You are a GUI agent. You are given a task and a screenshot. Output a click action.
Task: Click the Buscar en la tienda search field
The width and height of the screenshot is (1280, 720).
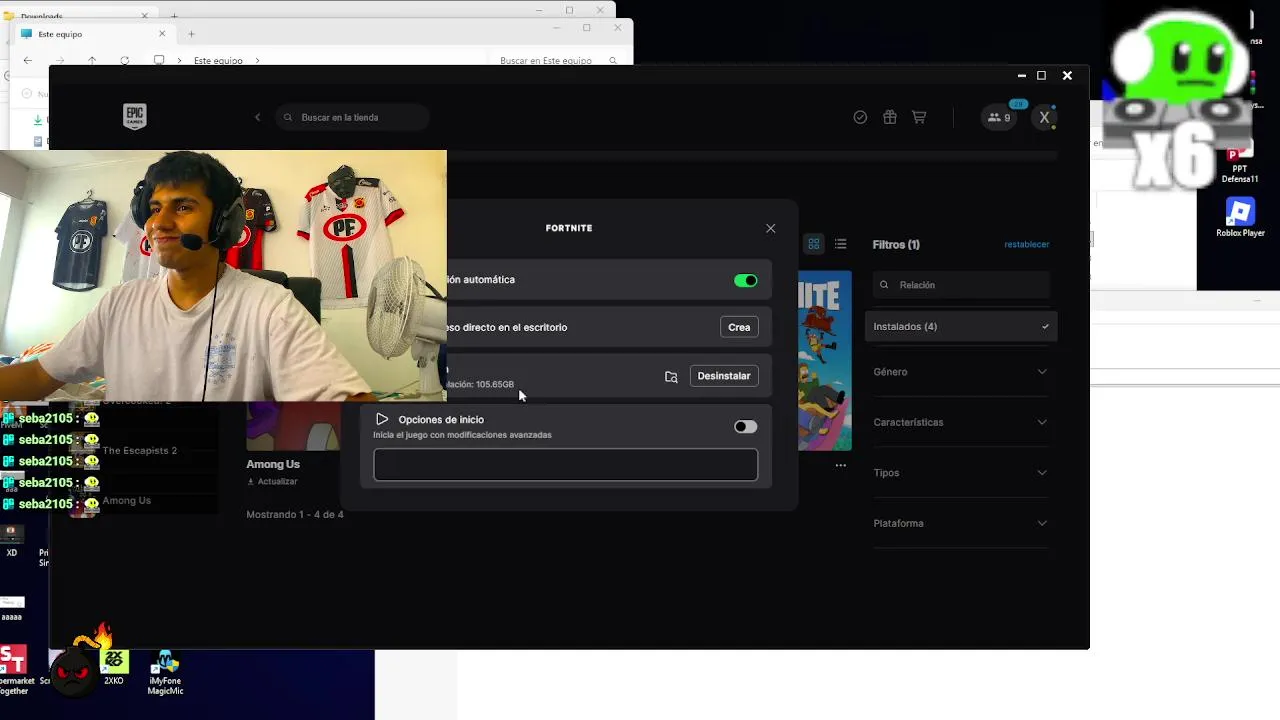click(x=353, y=117)
